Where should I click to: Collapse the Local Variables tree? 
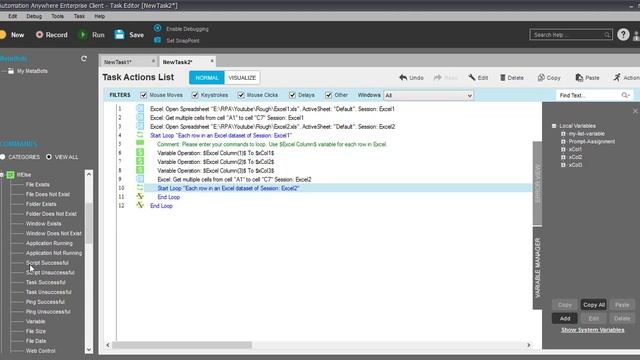click(554, 126)
